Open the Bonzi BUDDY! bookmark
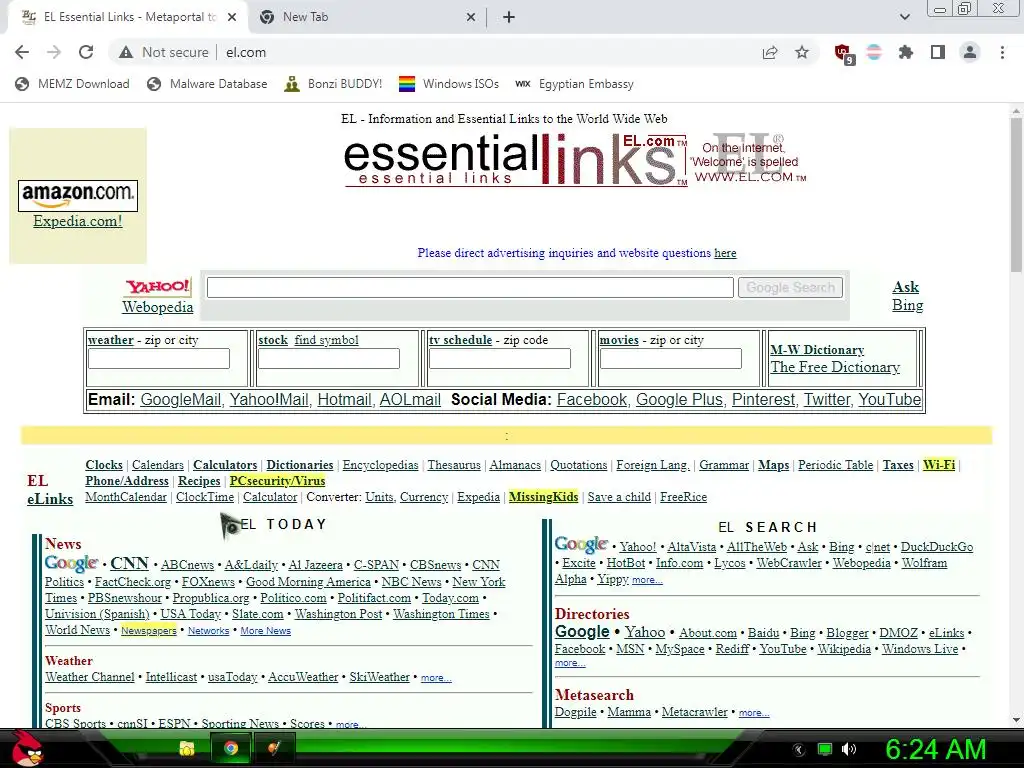This screenshot has height=768, width=1024. [x=334, y=84]
